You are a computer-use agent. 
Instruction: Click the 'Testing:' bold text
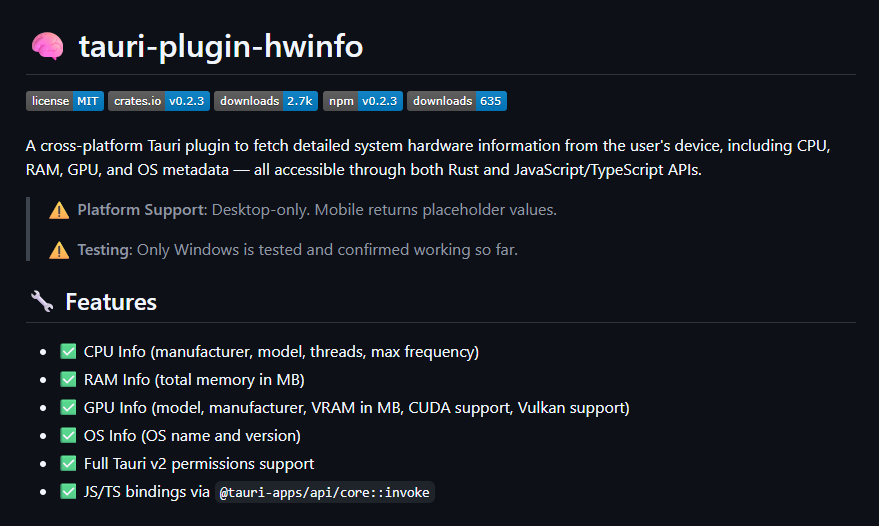point(105,250)
